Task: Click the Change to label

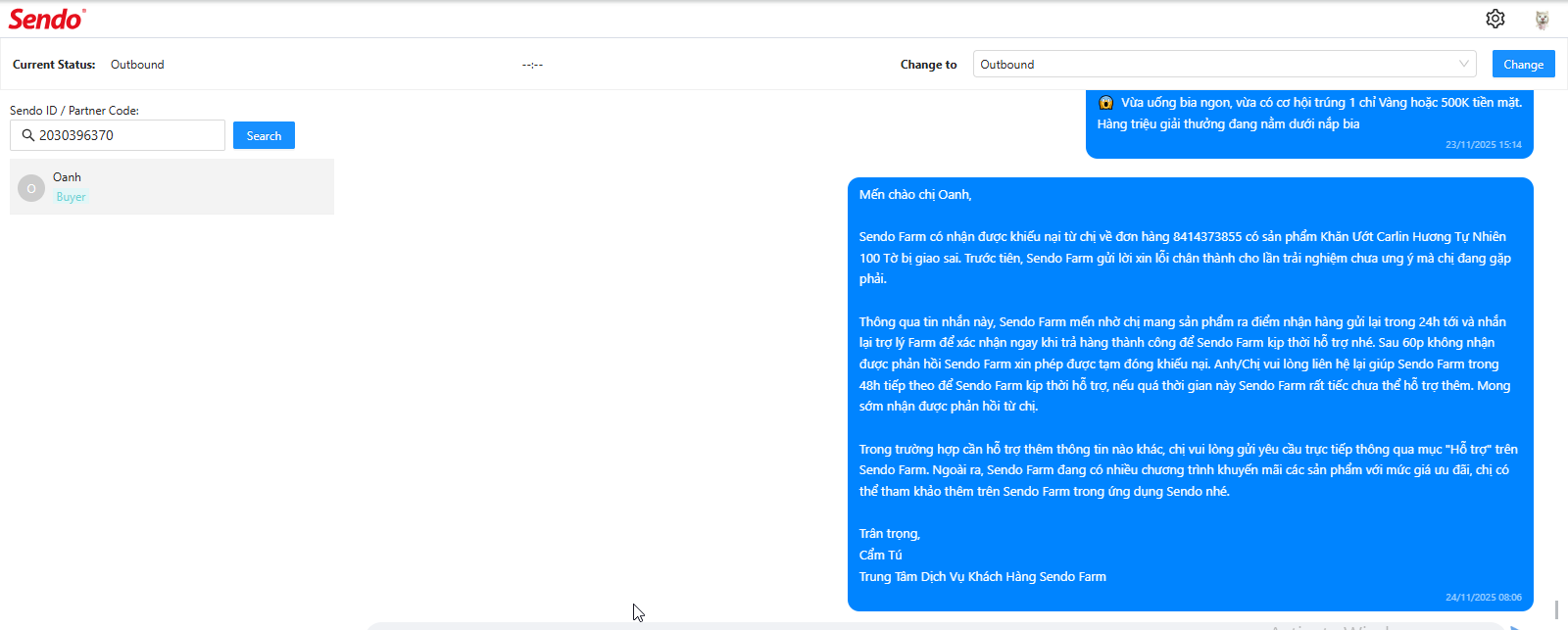Action: point(928,65)
